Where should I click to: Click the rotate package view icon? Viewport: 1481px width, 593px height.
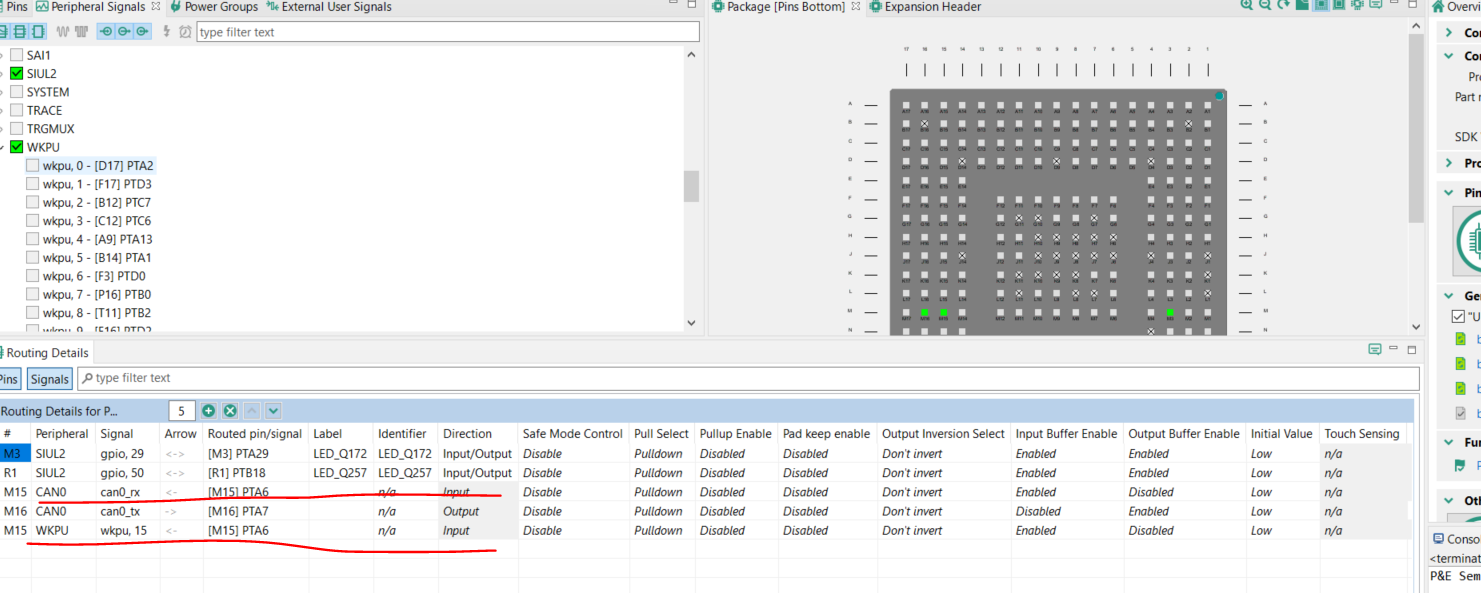coord(1281,6)
